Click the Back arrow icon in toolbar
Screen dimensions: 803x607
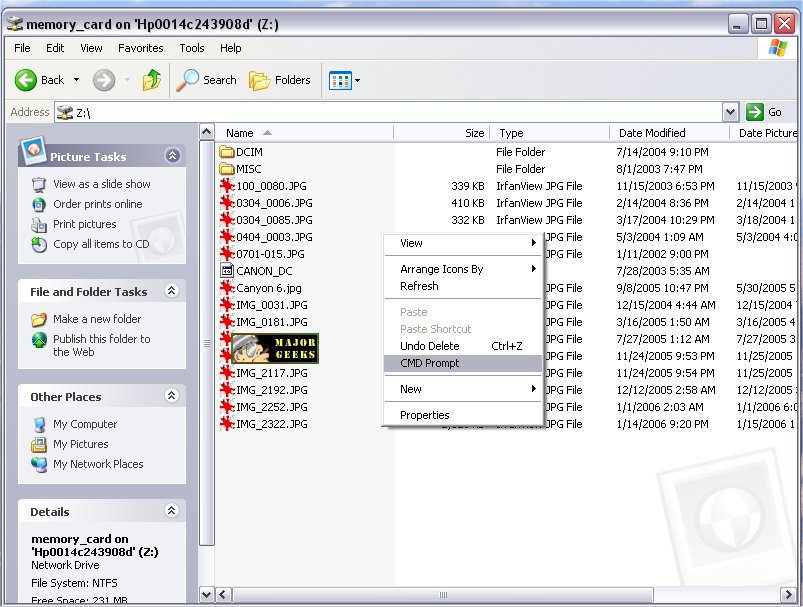click(26, 80)
